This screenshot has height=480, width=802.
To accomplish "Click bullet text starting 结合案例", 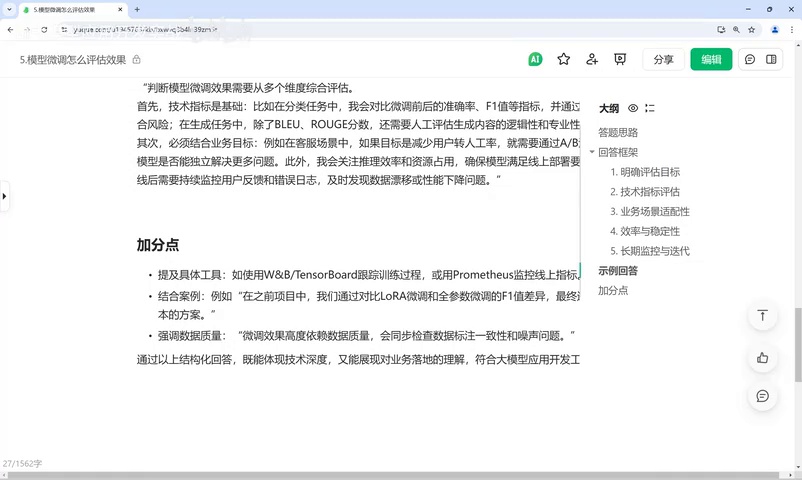I will tap(368, 304).
